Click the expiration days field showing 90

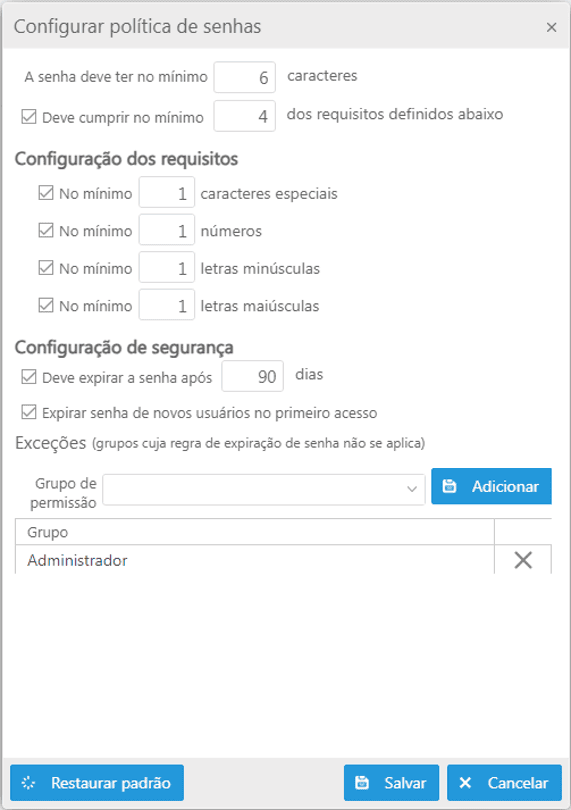pyautogui.click(x=252, y=376)
